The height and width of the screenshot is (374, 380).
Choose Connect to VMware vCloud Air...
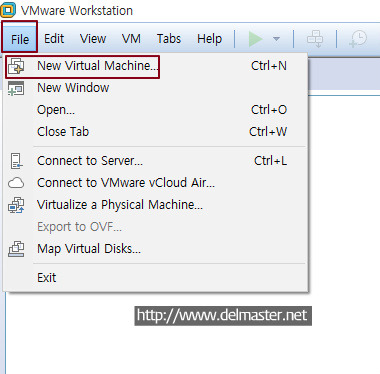[x=155, y=183]
